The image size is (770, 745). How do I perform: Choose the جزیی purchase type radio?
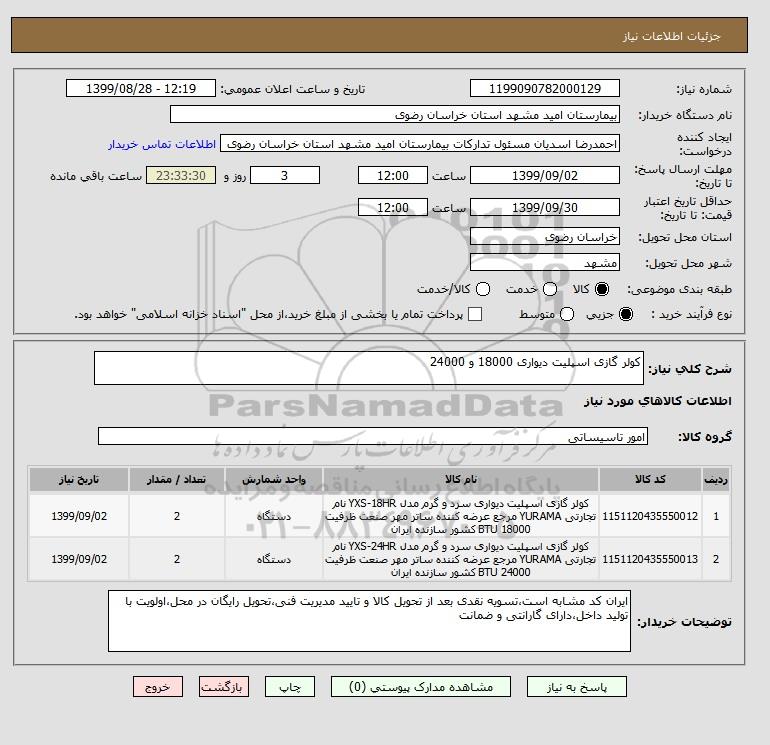(626, 314)
